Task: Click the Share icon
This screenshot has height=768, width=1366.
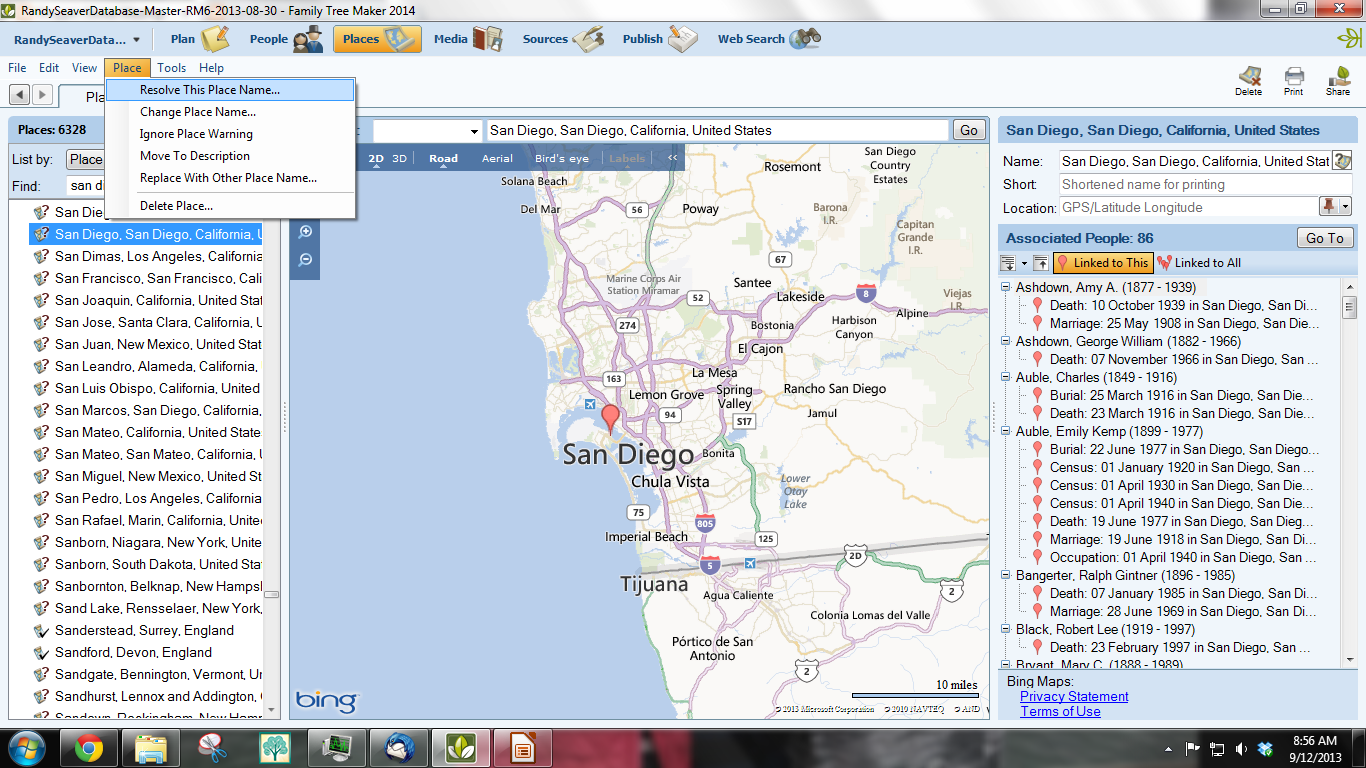Action: coord(1338,80)
